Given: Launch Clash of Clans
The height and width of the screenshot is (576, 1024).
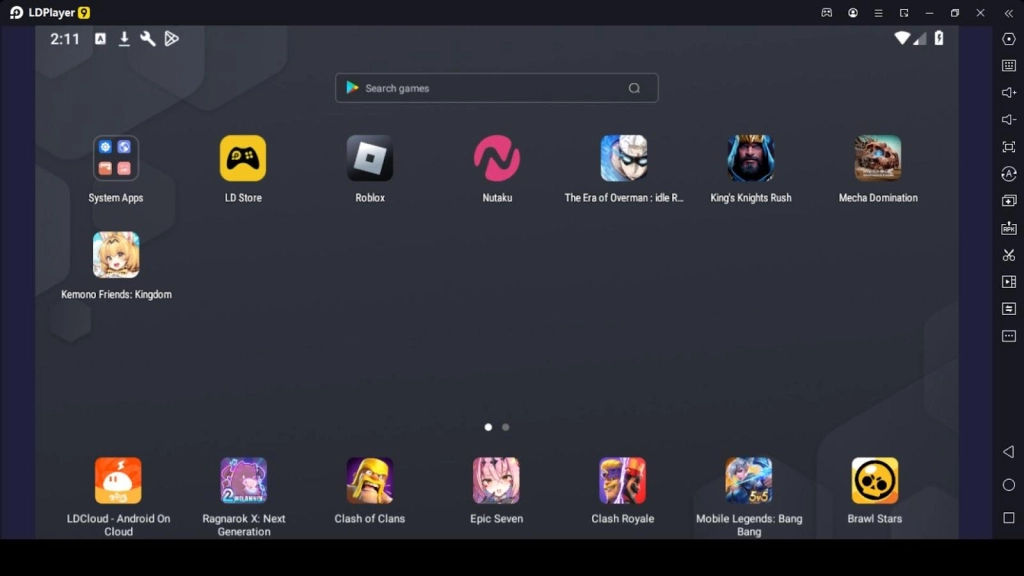Looking at the screenshot, I should point(370,481).
